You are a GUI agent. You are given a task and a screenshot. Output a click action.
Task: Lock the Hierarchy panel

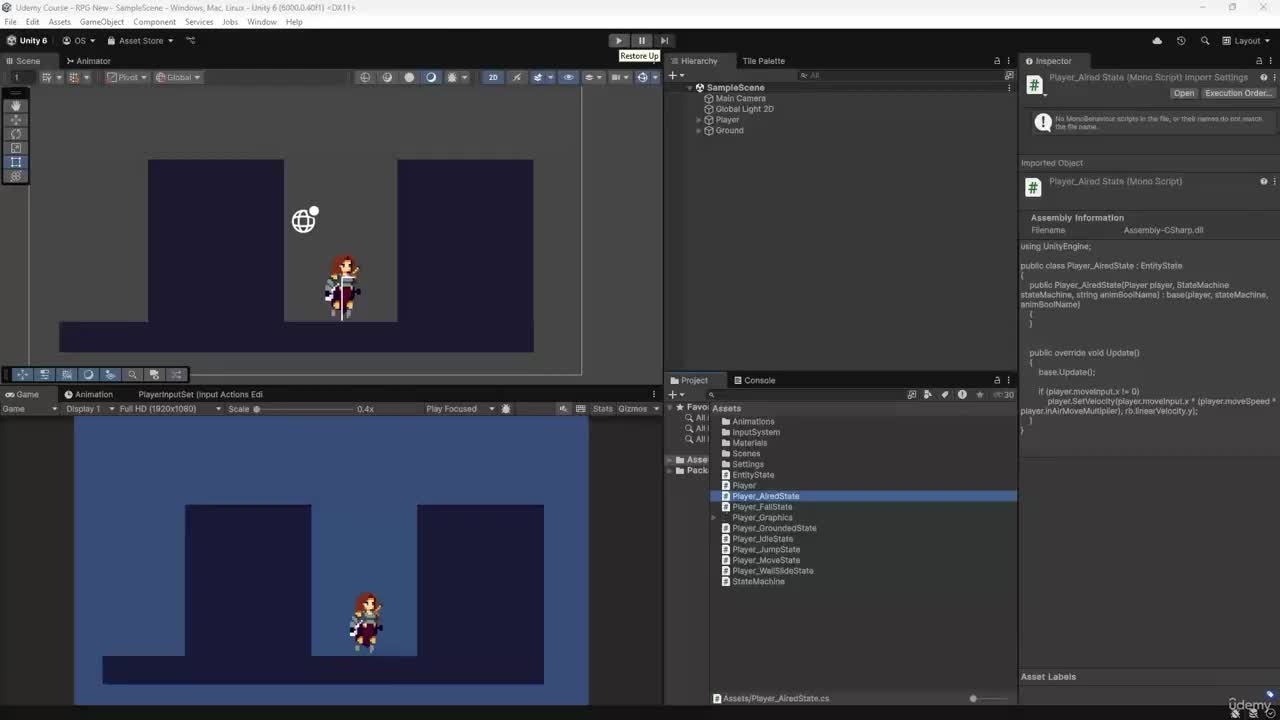[x=997, y=61]
